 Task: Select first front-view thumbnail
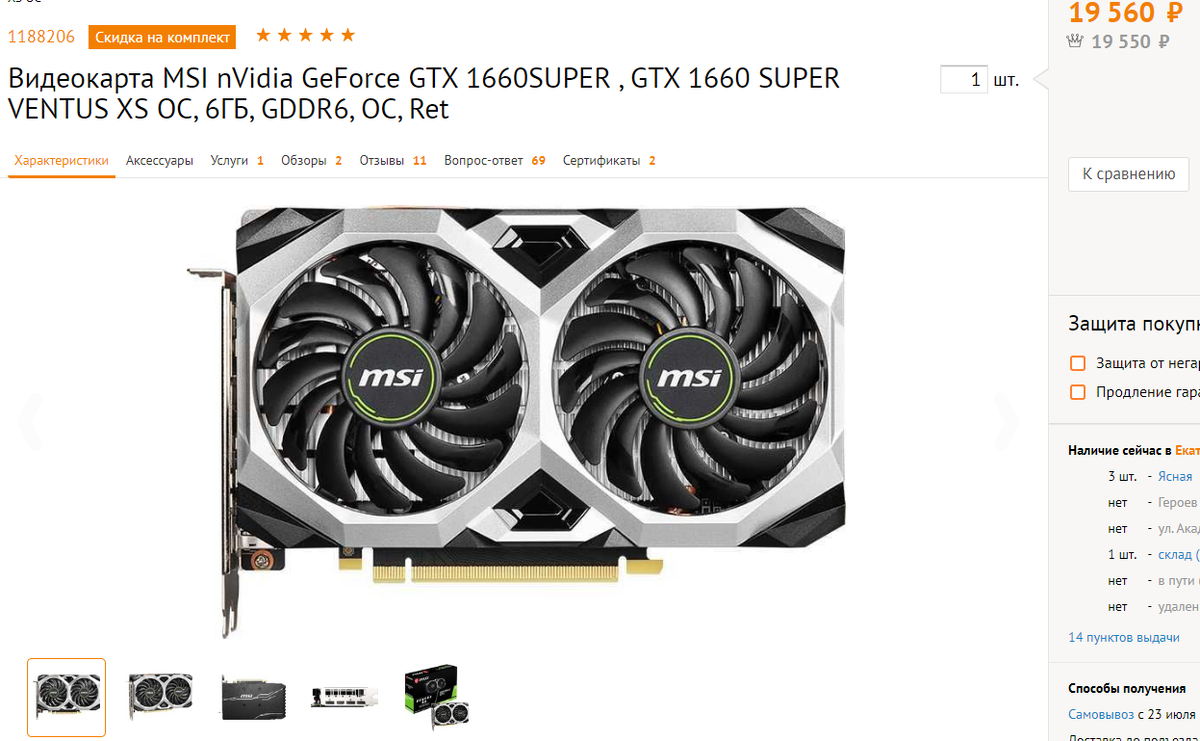66,697
